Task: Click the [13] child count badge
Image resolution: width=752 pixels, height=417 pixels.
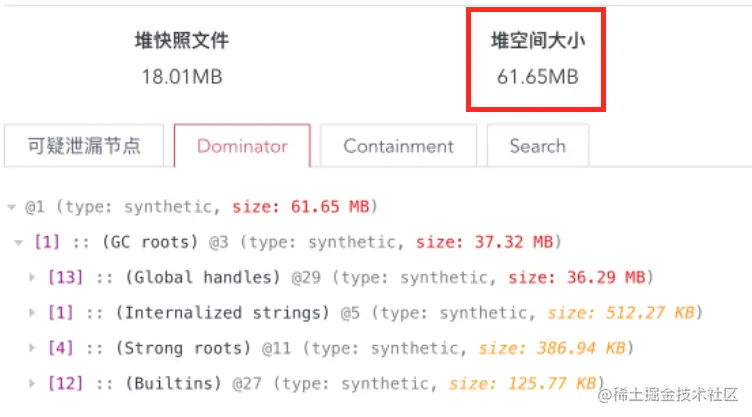Action: 61,277
